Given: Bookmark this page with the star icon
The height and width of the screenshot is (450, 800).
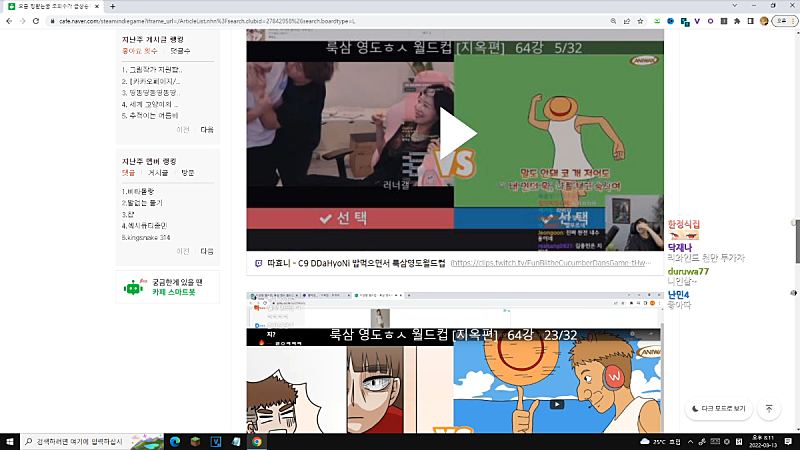Looking at the screenshot, I should (640, 21).
